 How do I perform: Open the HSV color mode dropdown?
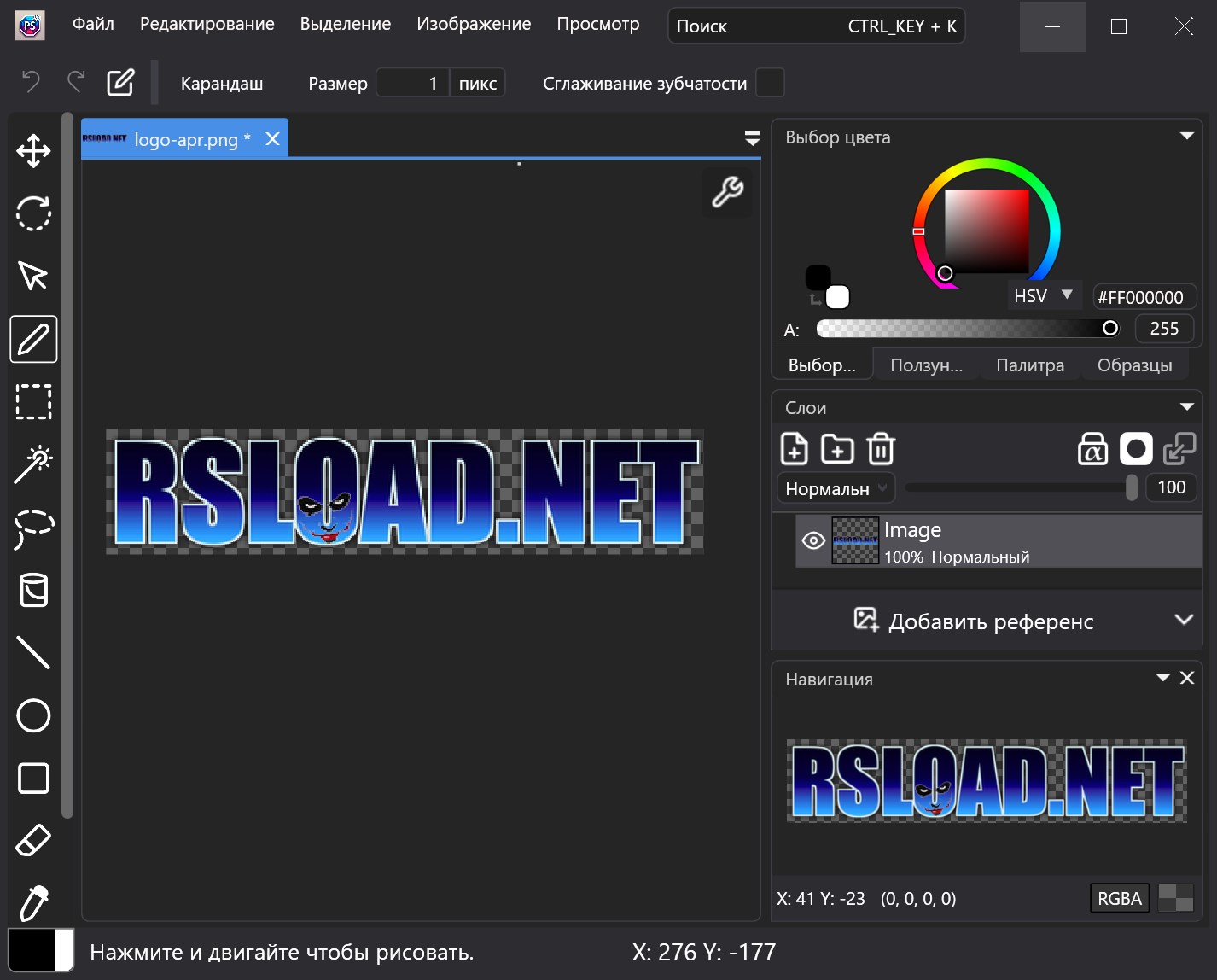1044,295
